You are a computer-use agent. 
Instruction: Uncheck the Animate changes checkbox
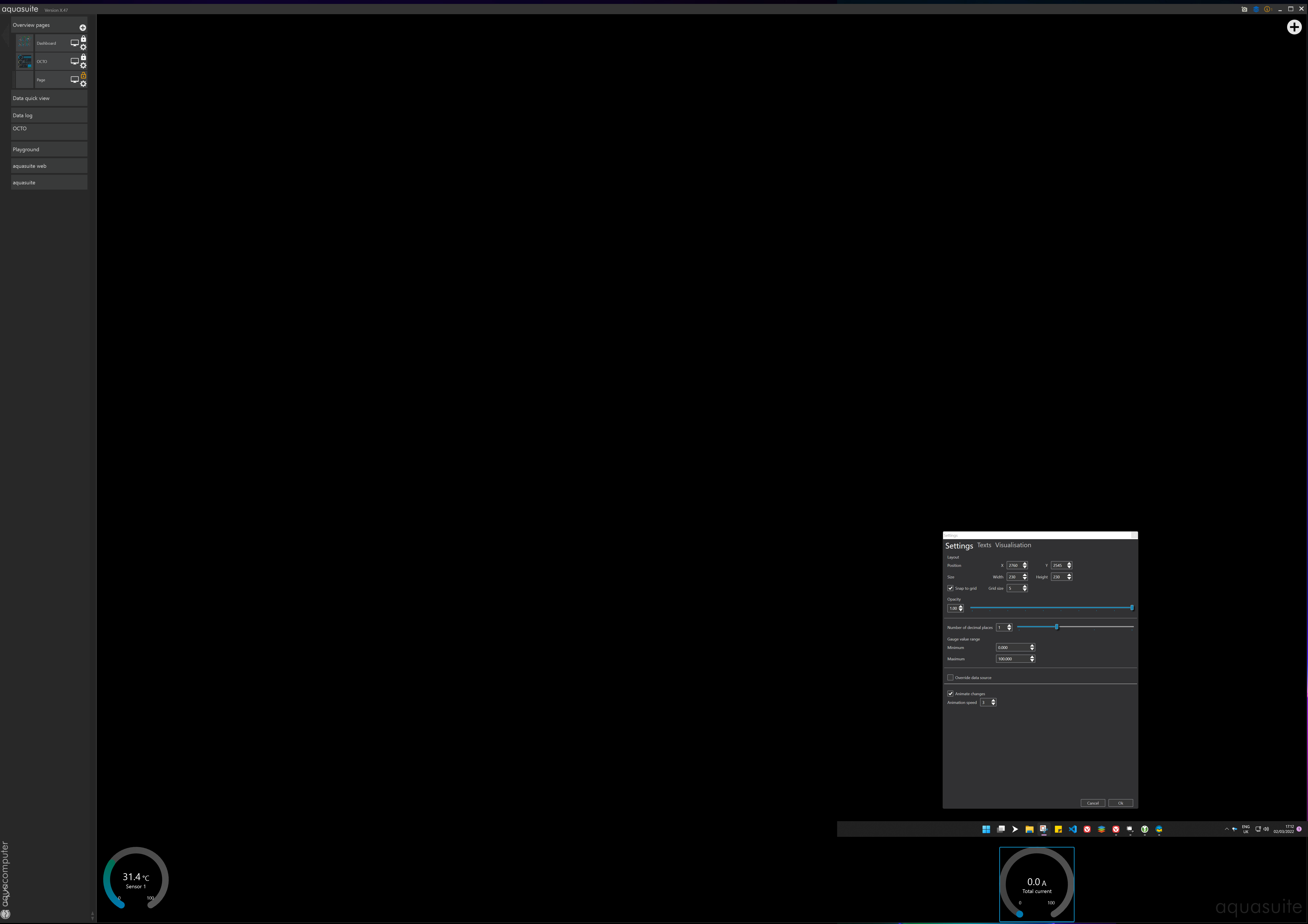tap(950, 693)
